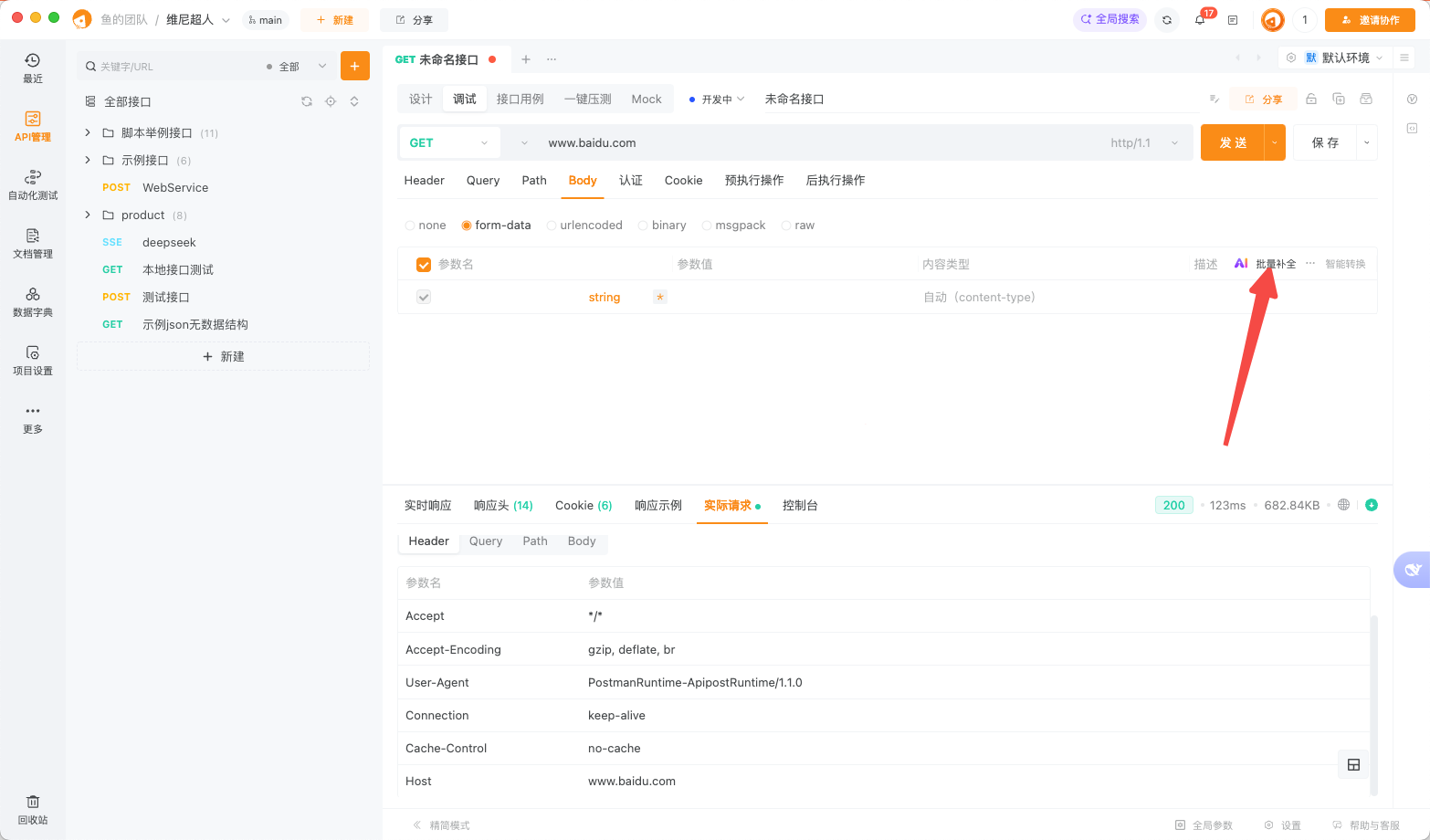Expand the 示例接口 folder
1430x840 pixels.
(x=88, y=160)
